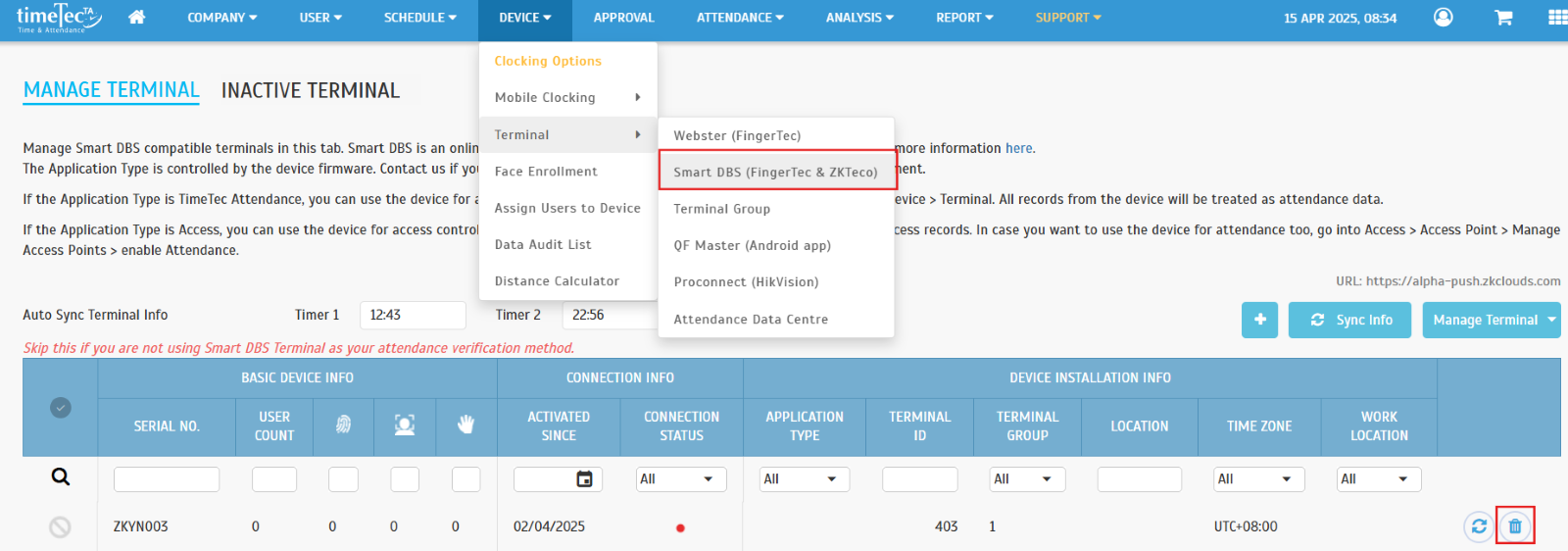This screenshot has height=551, width=1568.
Task: Click the terminal ID 403 cell
Action: tap(946, 526)
